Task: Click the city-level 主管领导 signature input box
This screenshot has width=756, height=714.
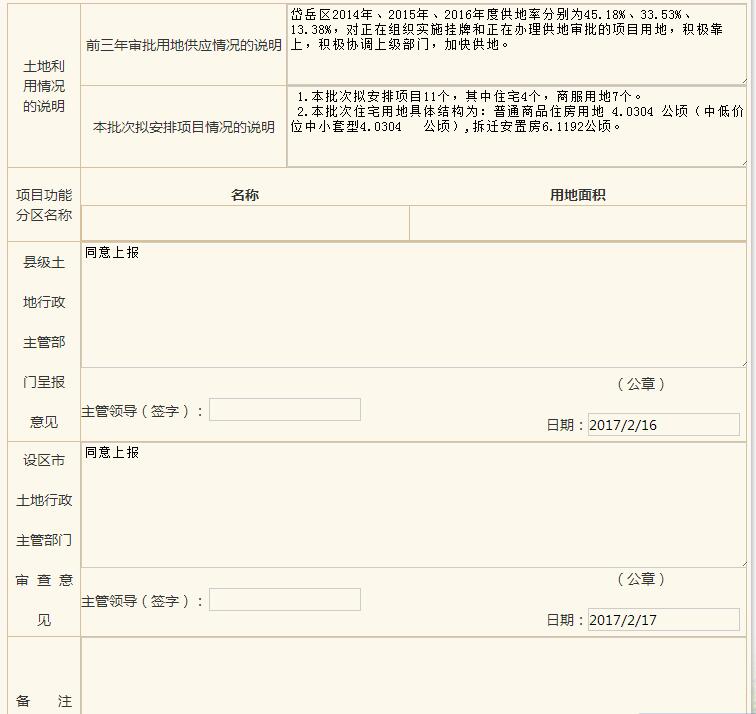Action: 285,600
